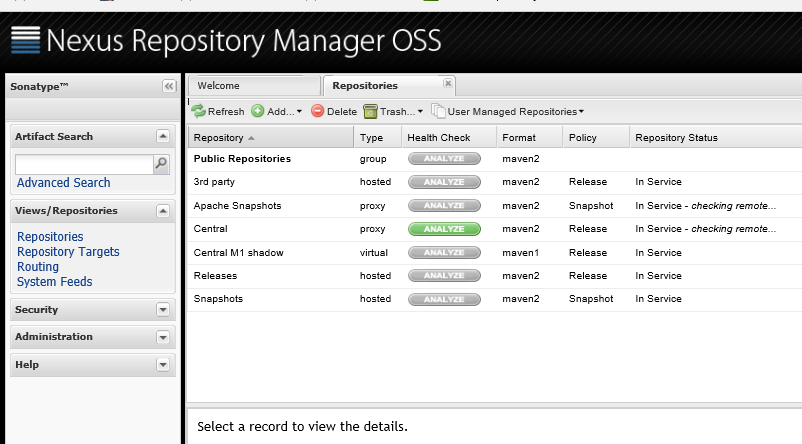Collapse the Views/Repositories section
The image size is (802, 444).
tap(163, 211)
